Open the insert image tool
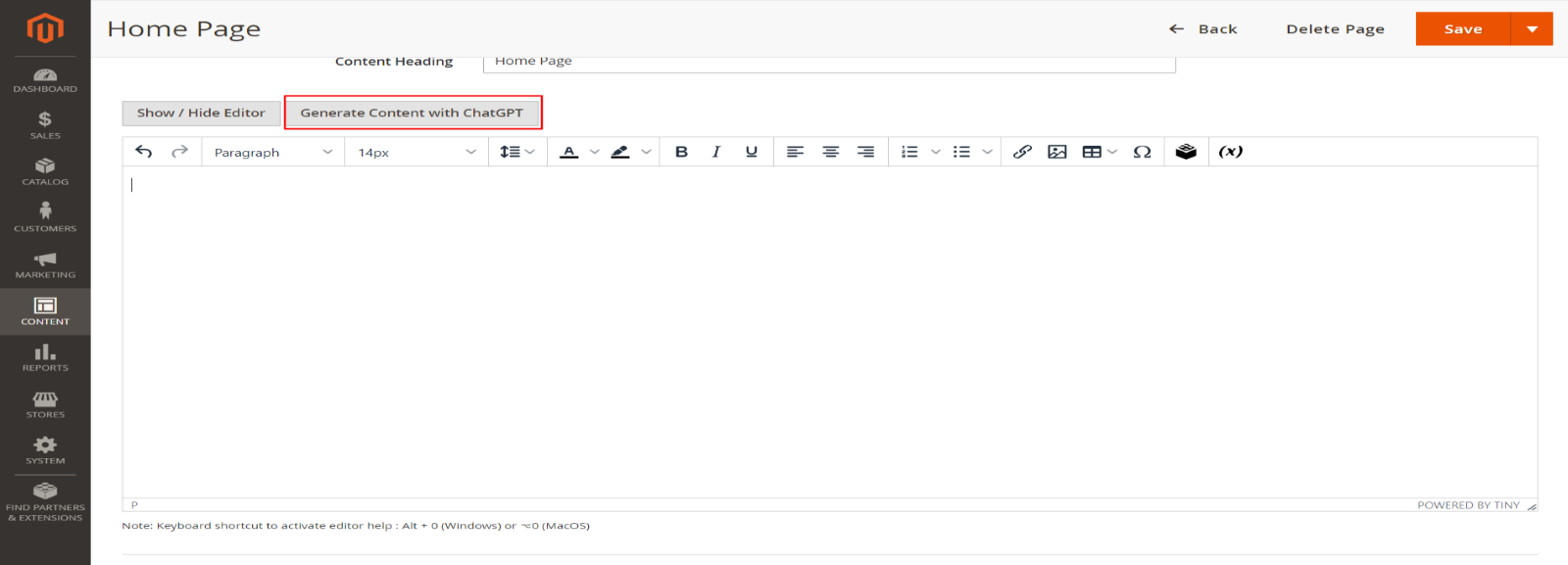The image size is (1568, 565). (x=1056, y=152)
